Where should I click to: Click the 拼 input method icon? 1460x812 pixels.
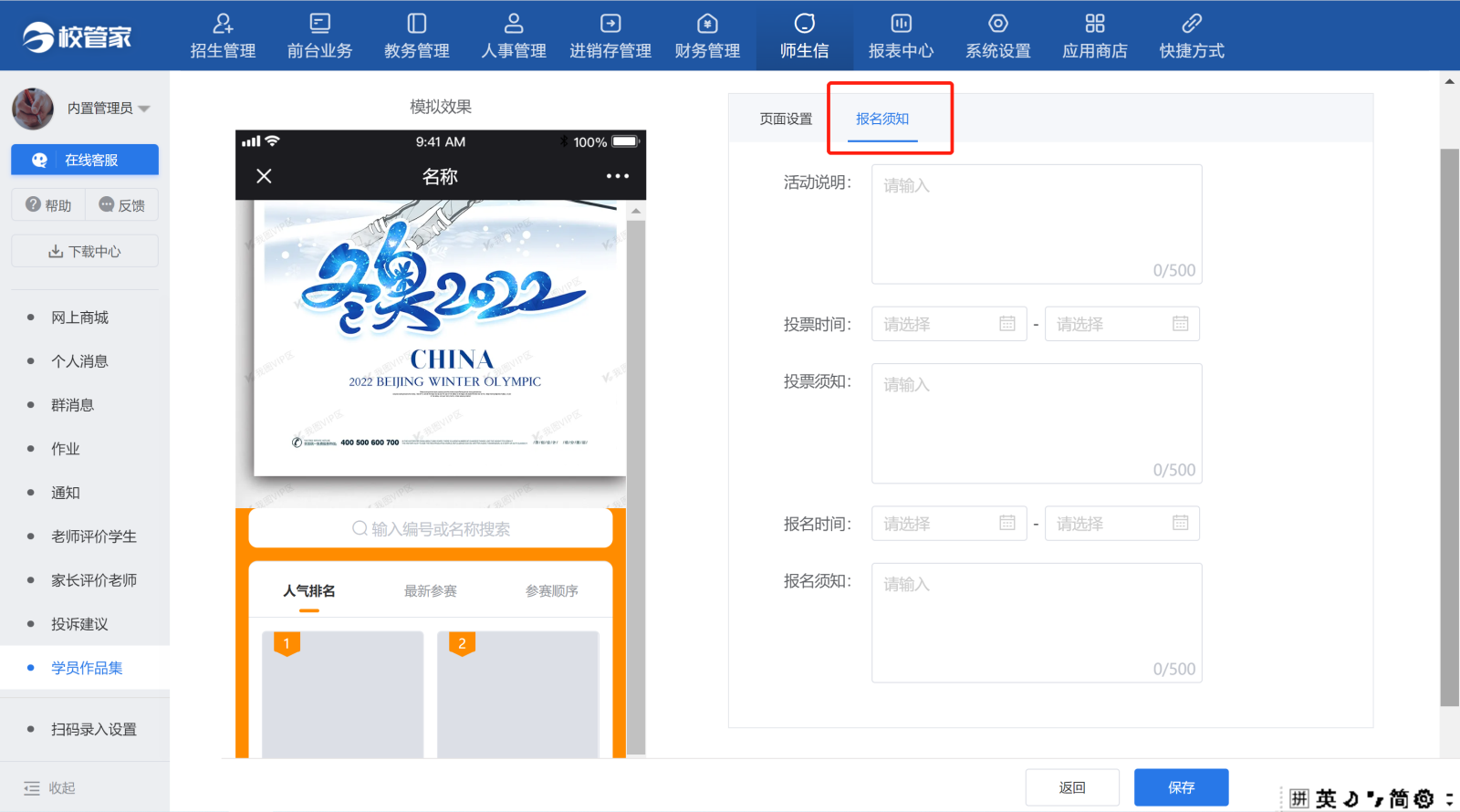1299,799
